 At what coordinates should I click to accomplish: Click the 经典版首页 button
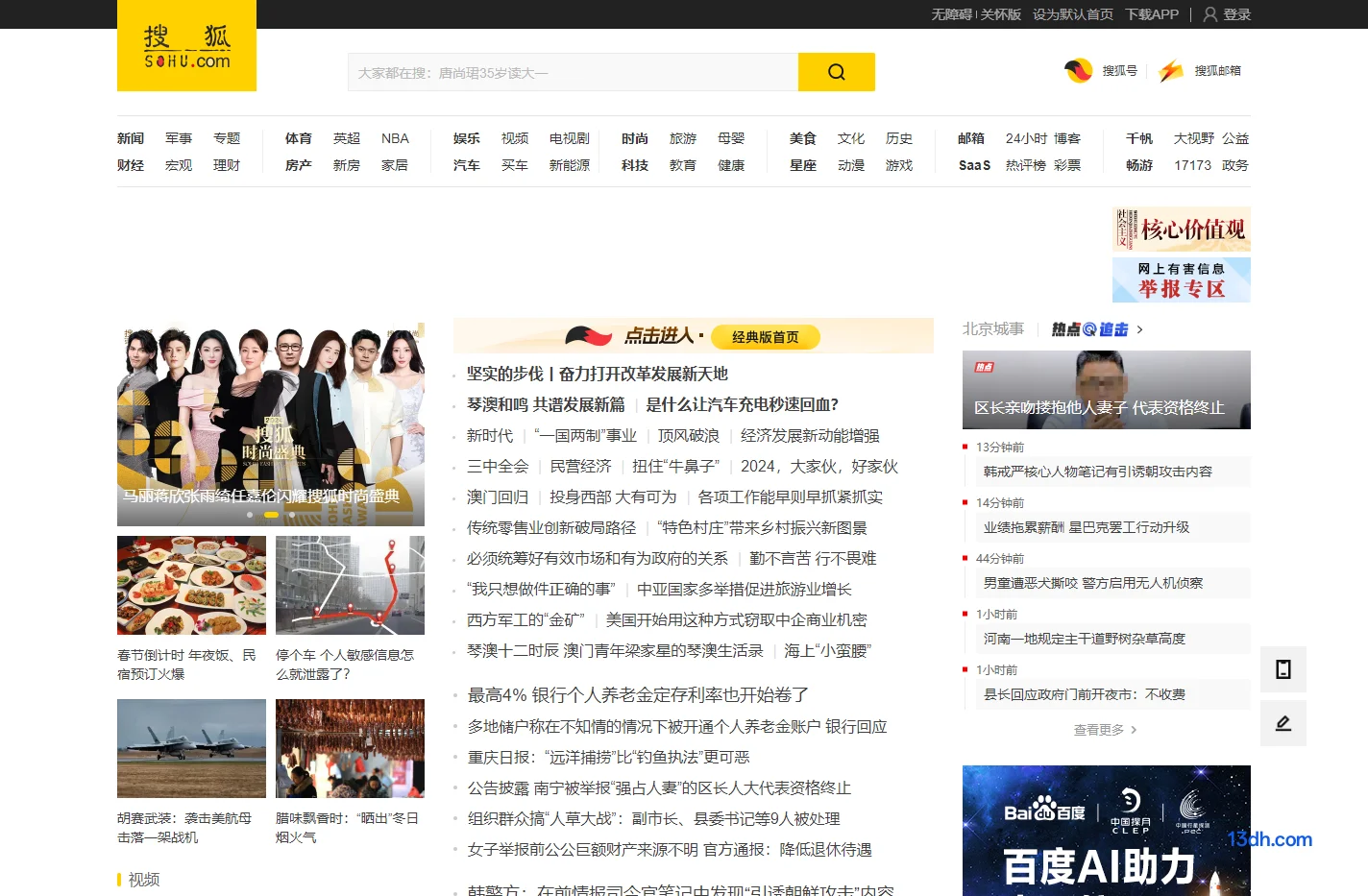(765, 337)
